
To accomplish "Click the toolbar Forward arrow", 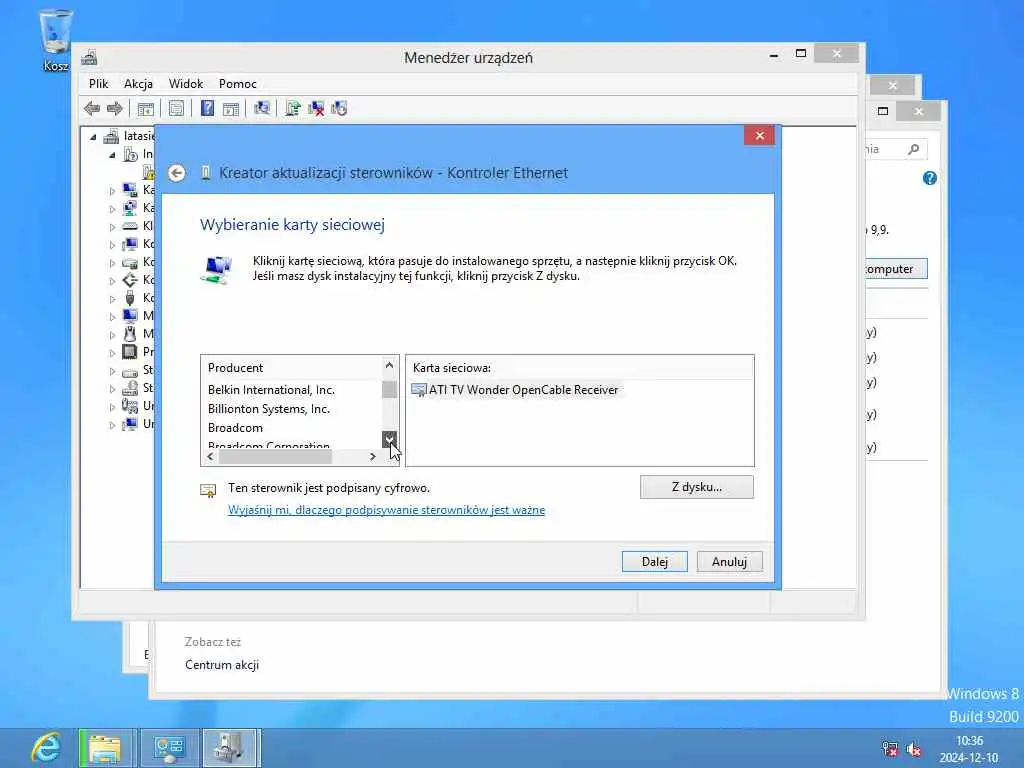I will [115, 108].
